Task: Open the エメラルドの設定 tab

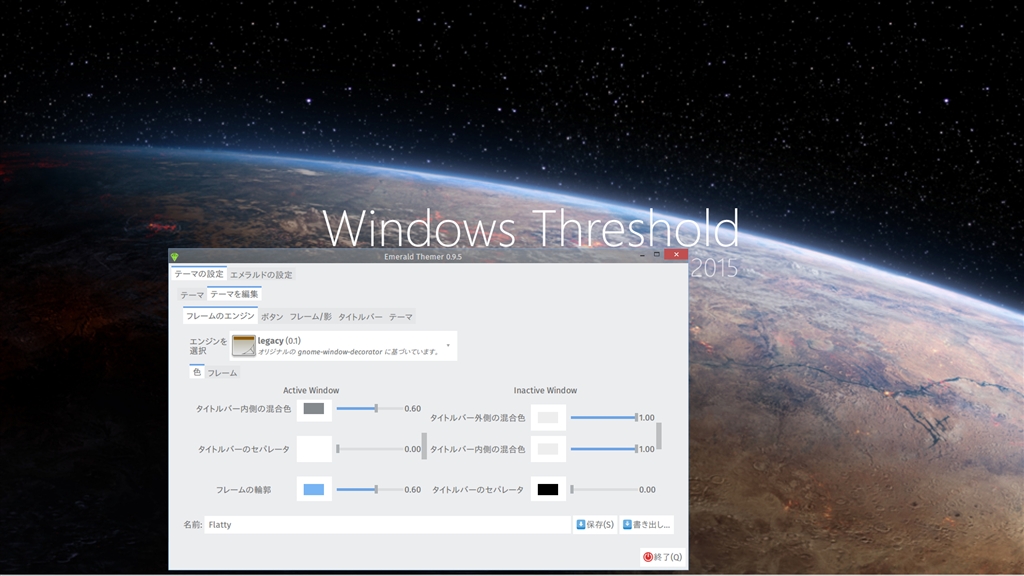Action: [x=261, y=275]
